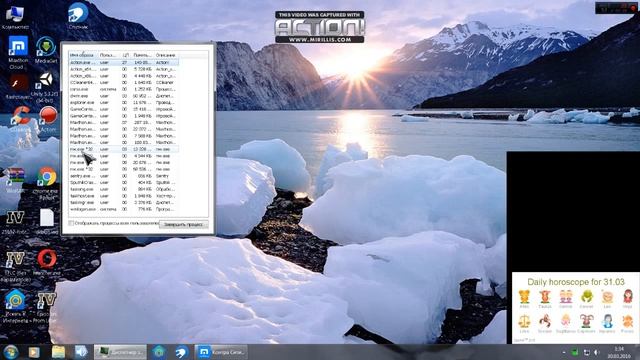Select the explorer.exe process row
The height and width of the screenshot is (360, 640).
(123, 102)
